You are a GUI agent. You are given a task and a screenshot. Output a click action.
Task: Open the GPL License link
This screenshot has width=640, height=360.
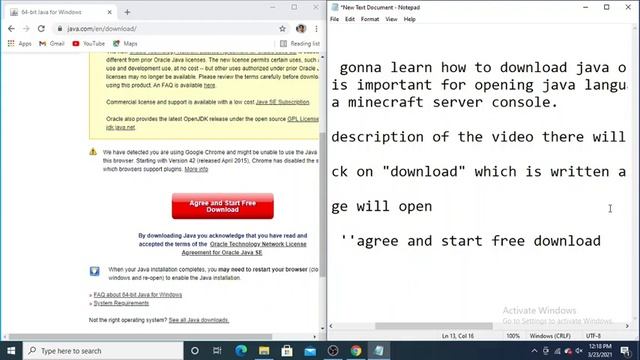pyautogui.click(x=303, y=119)
